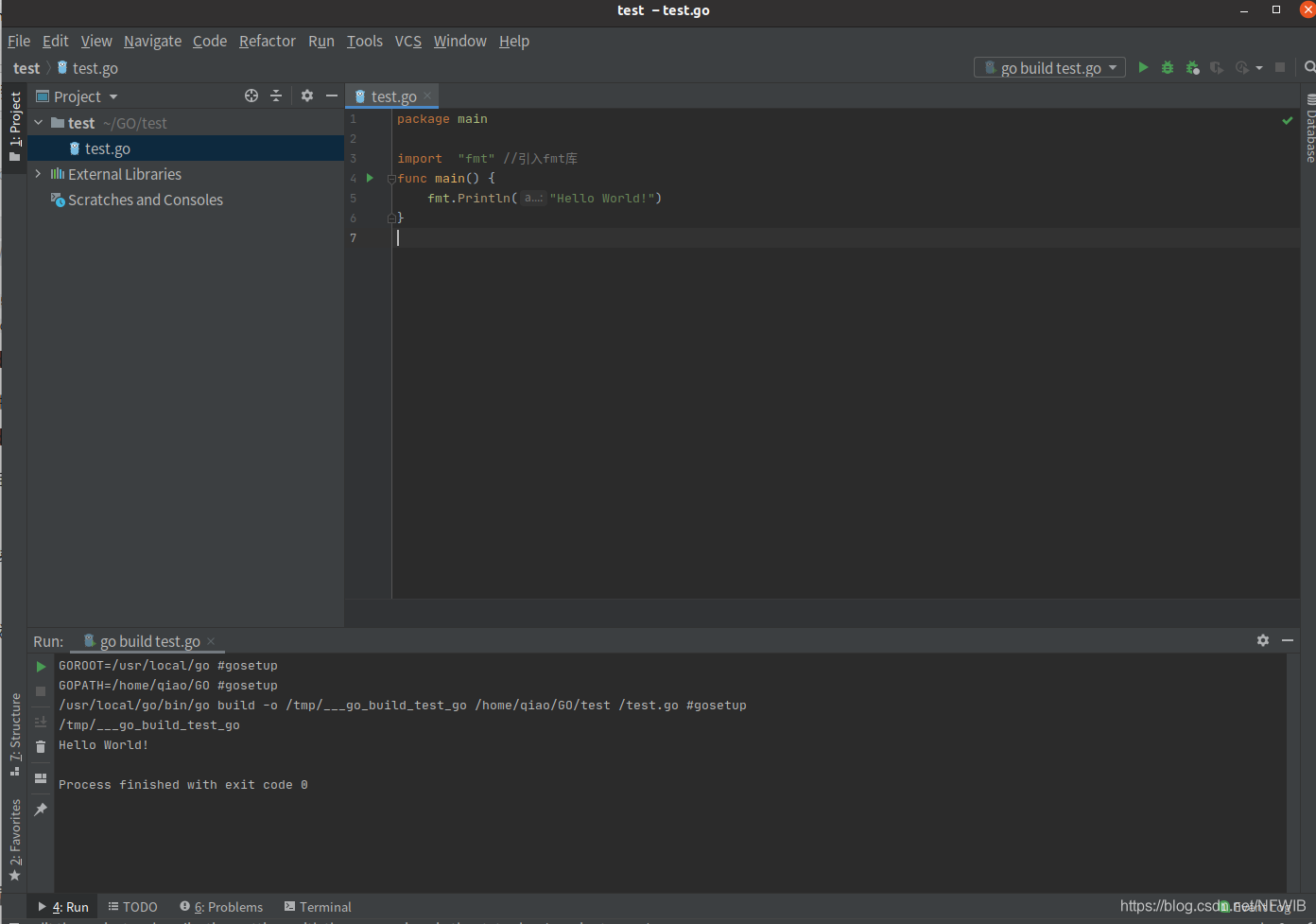Click test.go breadcrumb in navigation bar

(x=89, y=68)
